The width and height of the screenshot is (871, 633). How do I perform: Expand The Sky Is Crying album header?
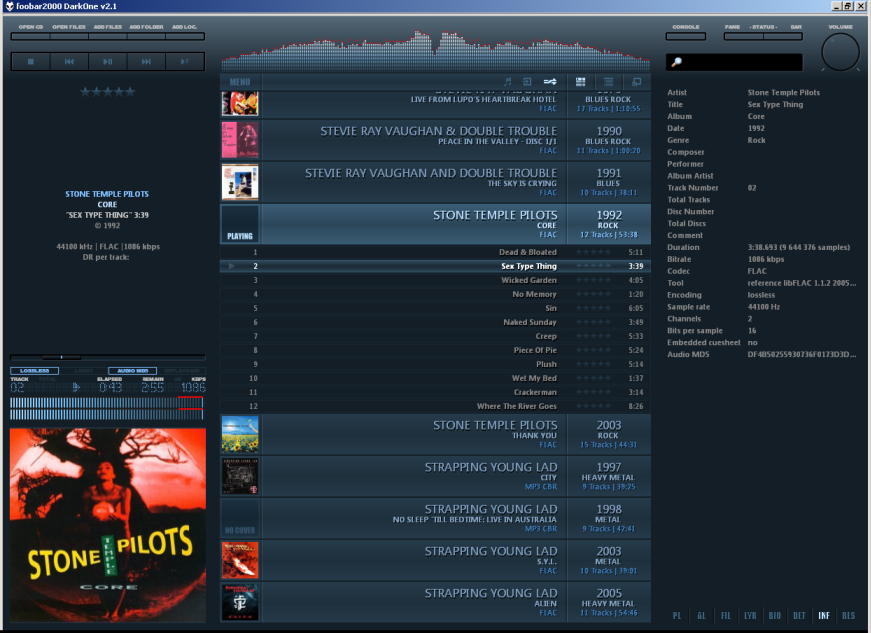pos(436,182)
